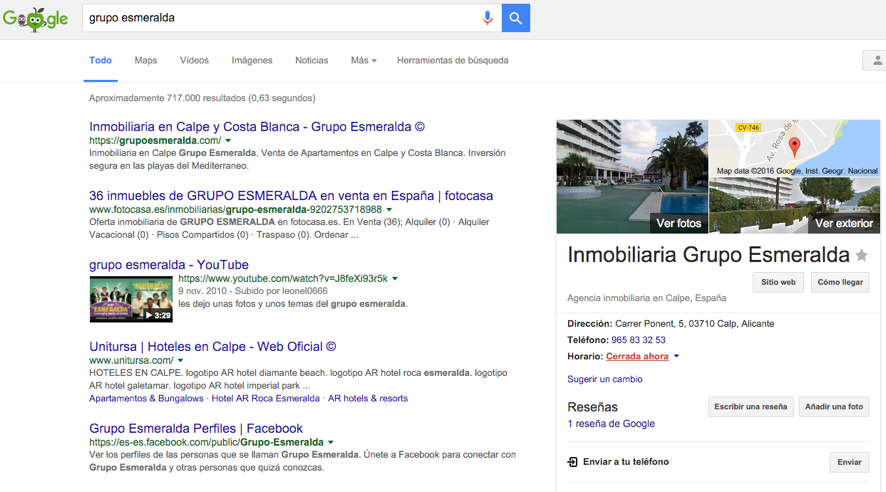Call phone number 965 83 32 53
The width and height of the screenshot is (886, 492).
click(639, 340)
